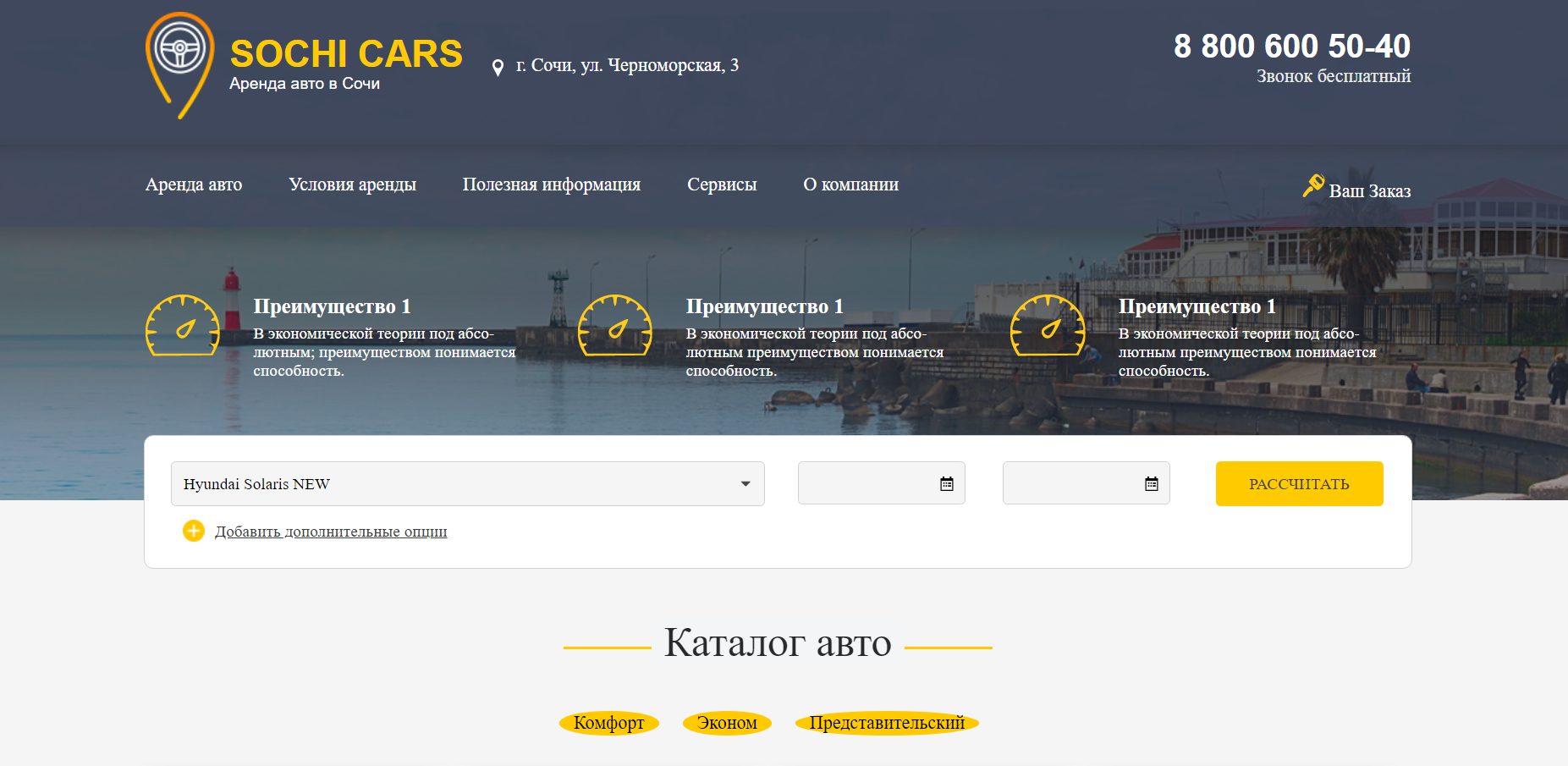Viewport: 1568px width, 766px height.
Task: Expand Добавить дополнительные опции link
Action: 331,532
